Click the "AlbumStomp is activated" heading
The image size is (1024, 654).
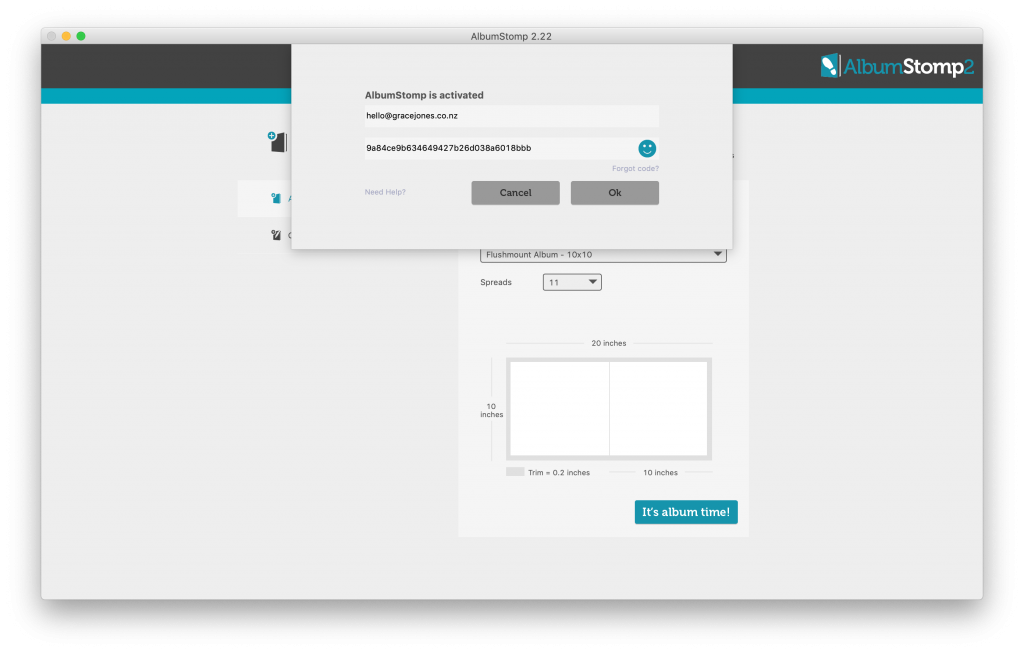[424, 95]
